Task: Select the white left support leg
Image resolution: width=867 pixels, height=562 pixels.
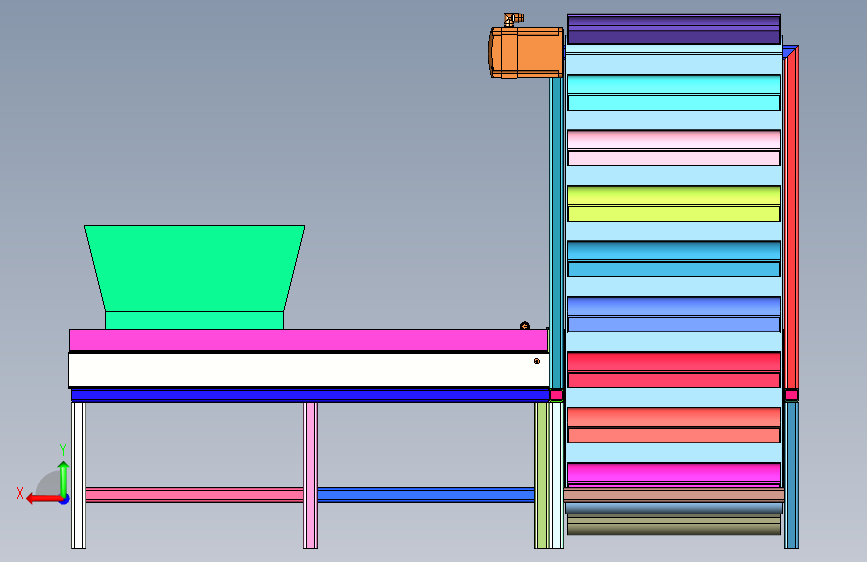Action: (x=79, y=475)
